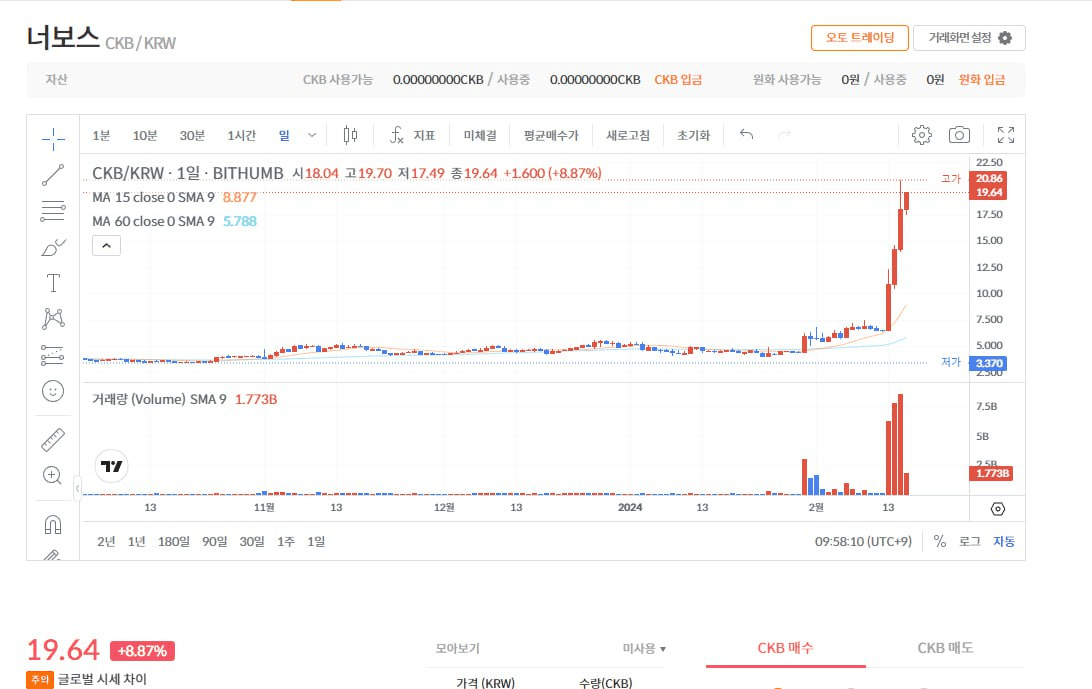Select the text annotation tool
This screenshot has height=689, width=1092.
(53, 283)
